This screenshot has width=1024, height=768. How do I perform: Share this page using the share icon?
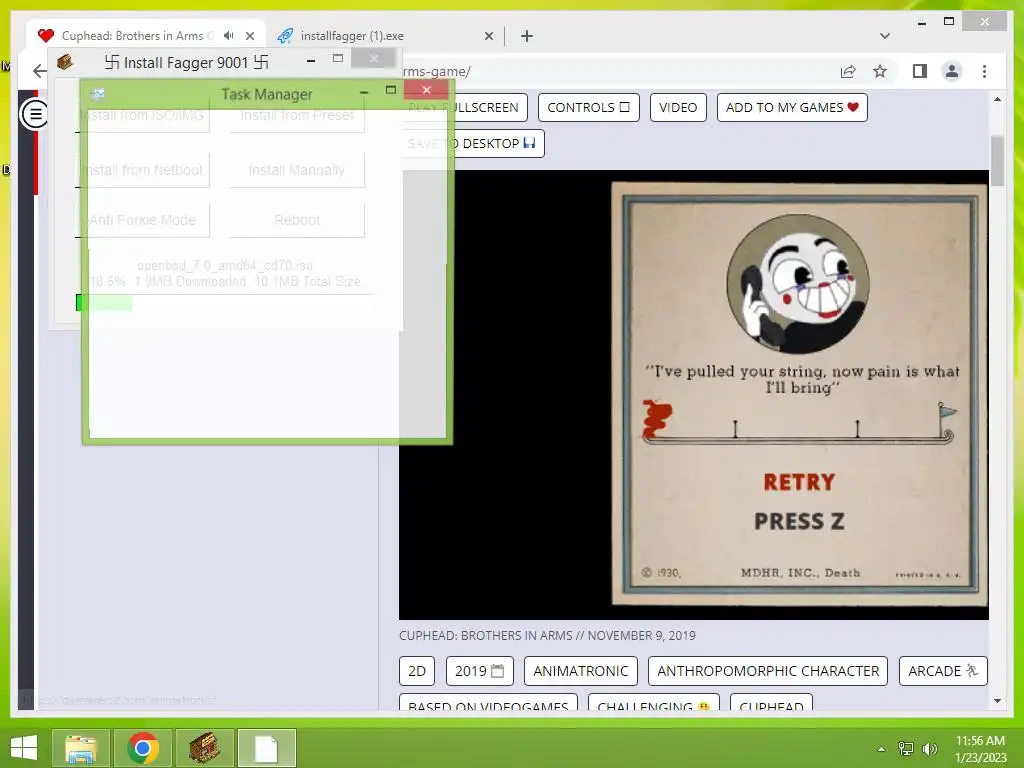tap(848, 71)
